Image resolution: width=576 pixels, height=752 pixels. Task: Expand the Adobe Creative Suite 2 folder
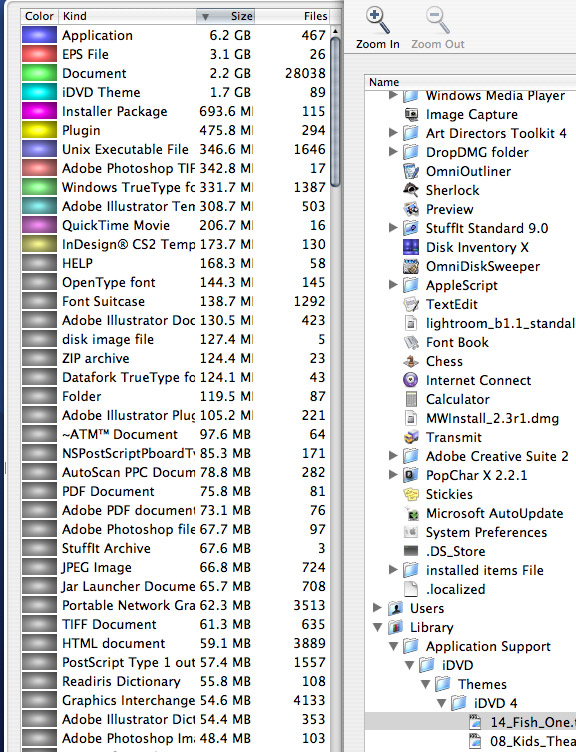[393, 456]
